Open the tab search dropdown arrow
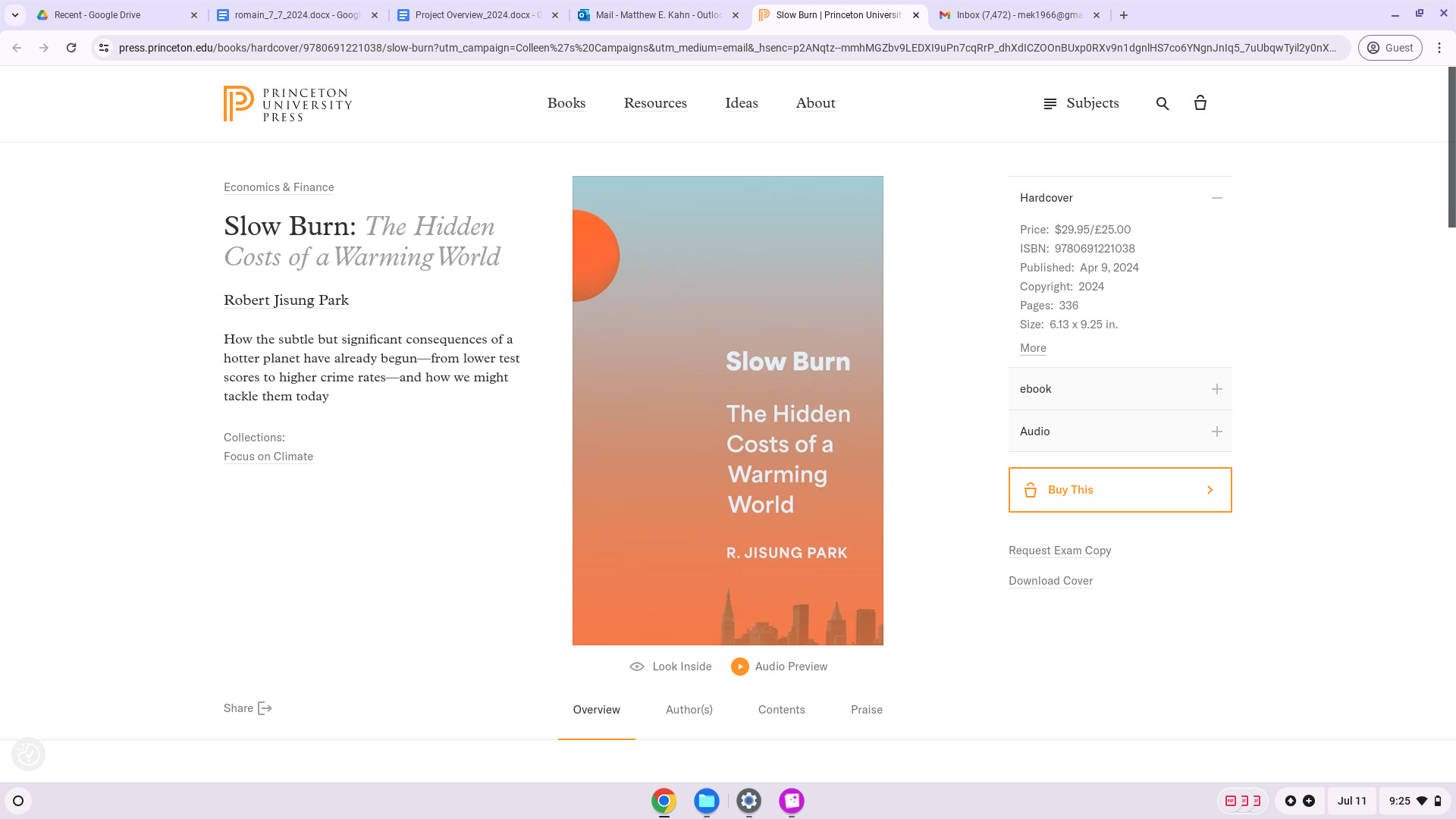This screenshot has height=819, width=1456. (x=15, y=15)
